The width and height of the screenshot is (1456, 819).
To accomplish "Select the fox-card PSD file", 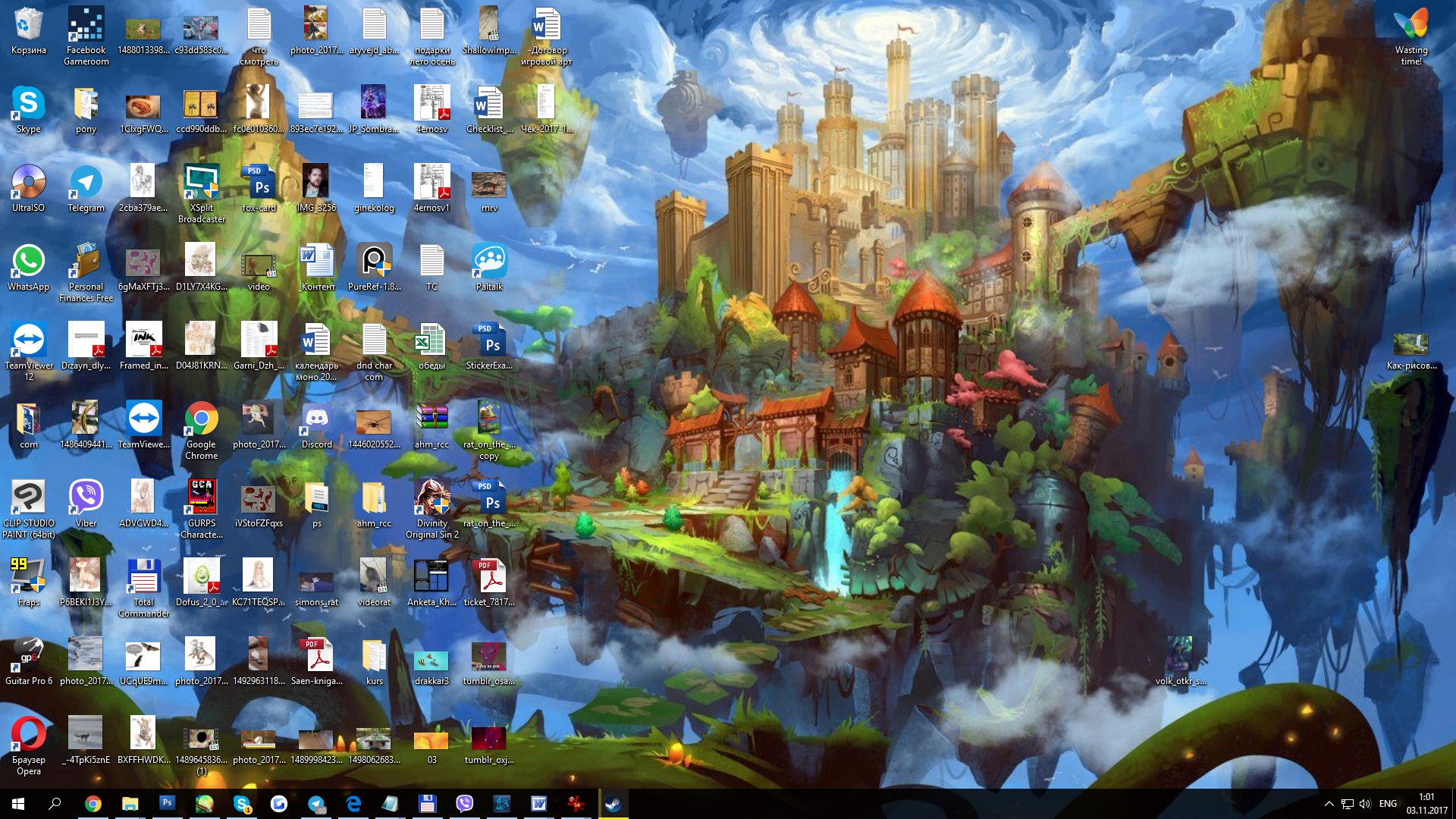I will 259,190.
